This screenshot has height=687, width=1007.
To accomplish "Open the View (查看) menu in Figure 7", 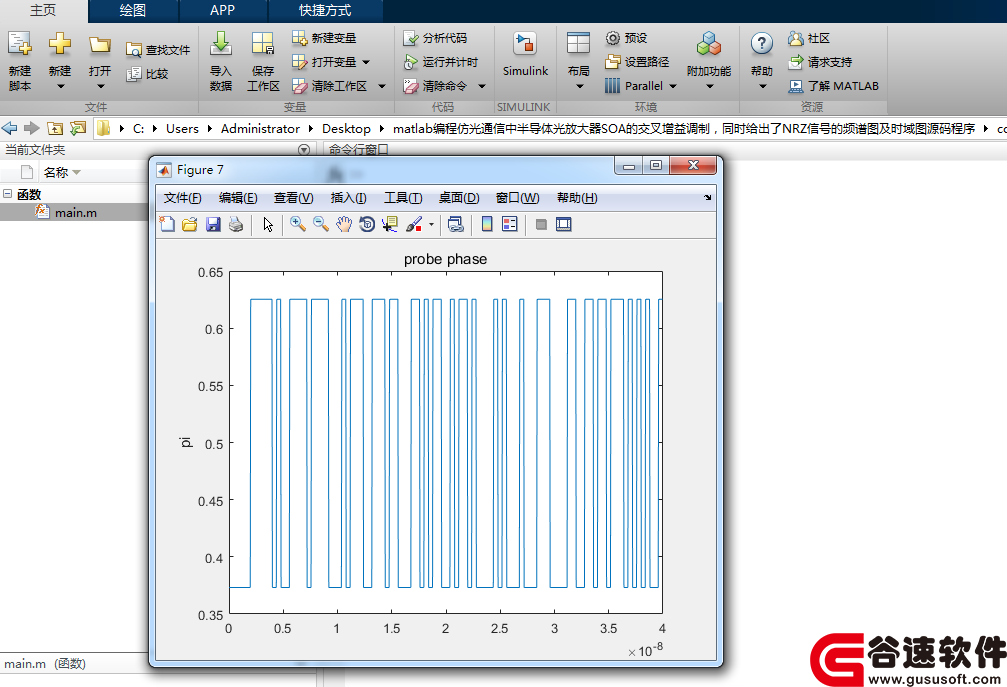I will [x=293, y=198].
